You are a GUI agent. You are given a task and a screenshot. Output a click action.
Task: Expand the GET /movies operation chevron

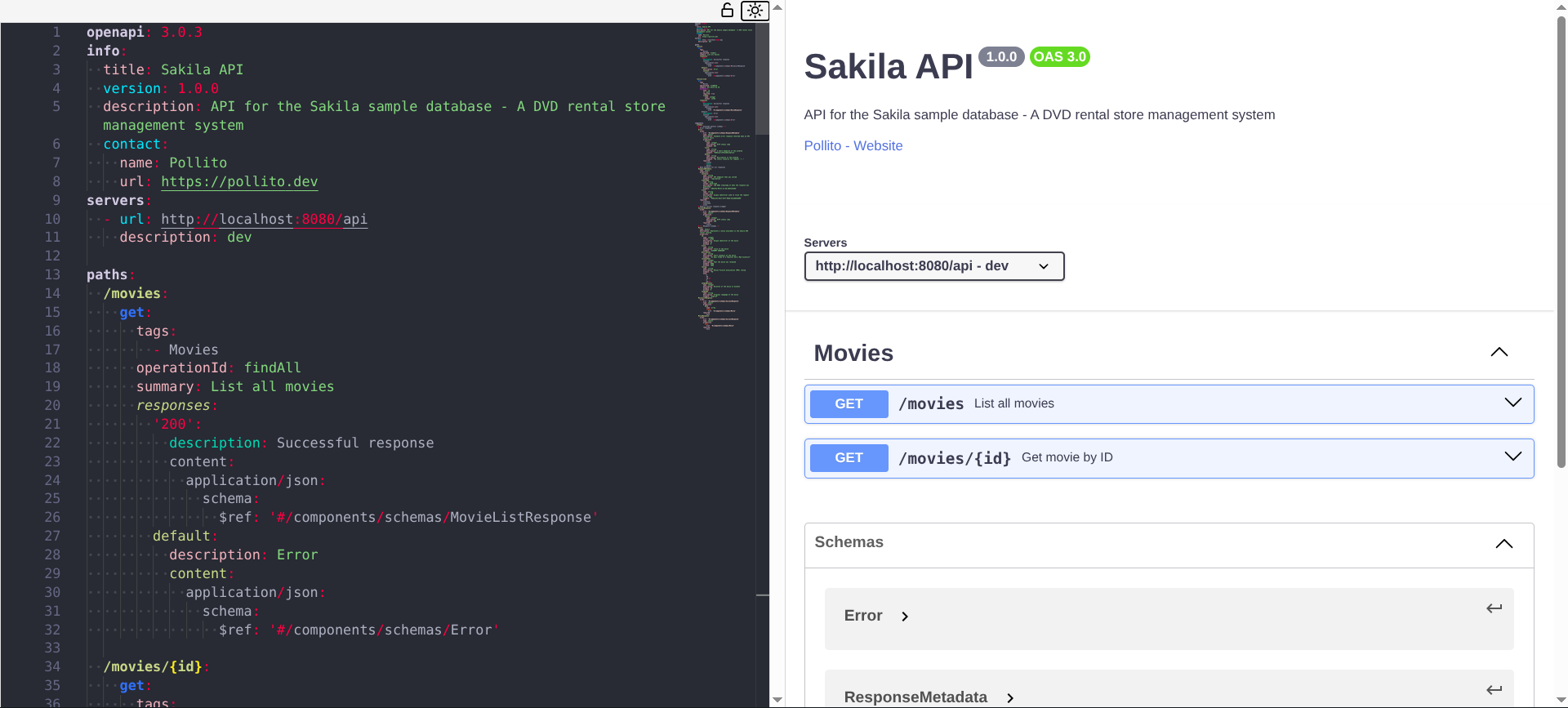pos(1512,403)
